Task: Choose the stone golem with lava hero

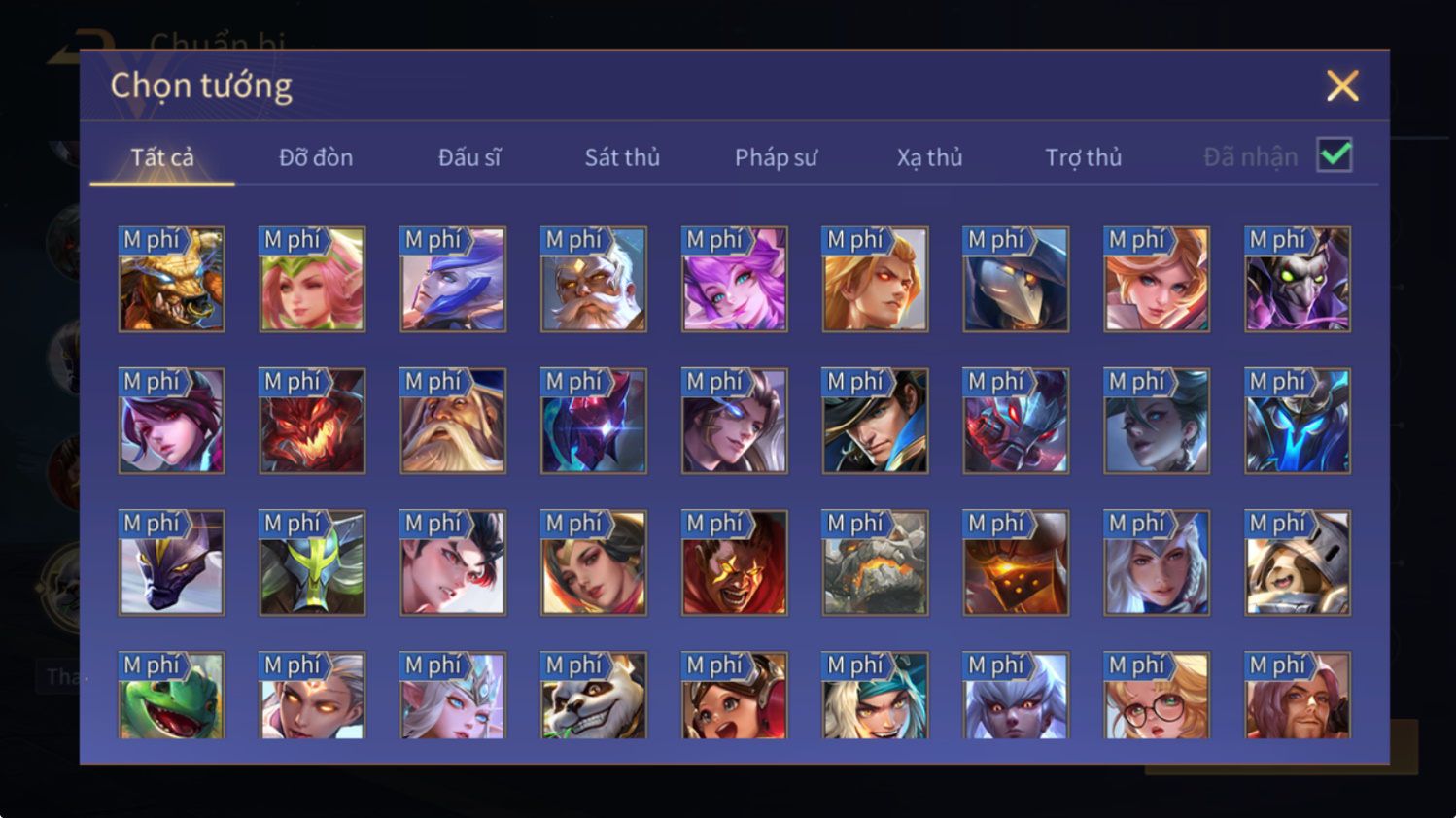Action: click(x=875, y=563)
